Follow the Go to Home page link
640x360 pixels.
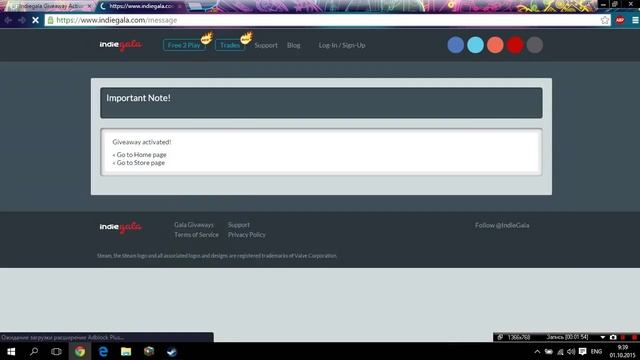pos(140,155)
